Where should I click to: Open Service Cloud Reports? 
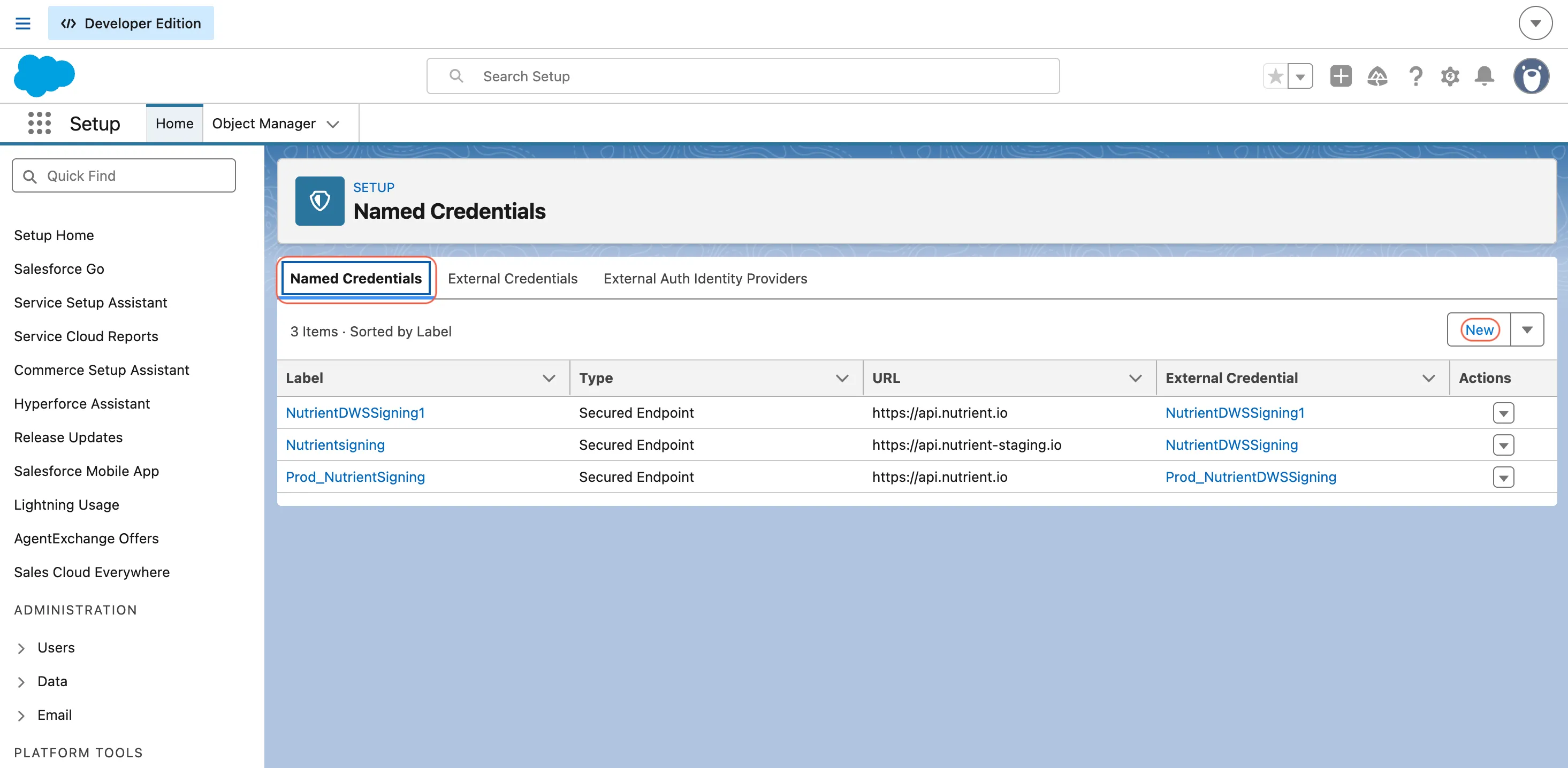point(86,336)
